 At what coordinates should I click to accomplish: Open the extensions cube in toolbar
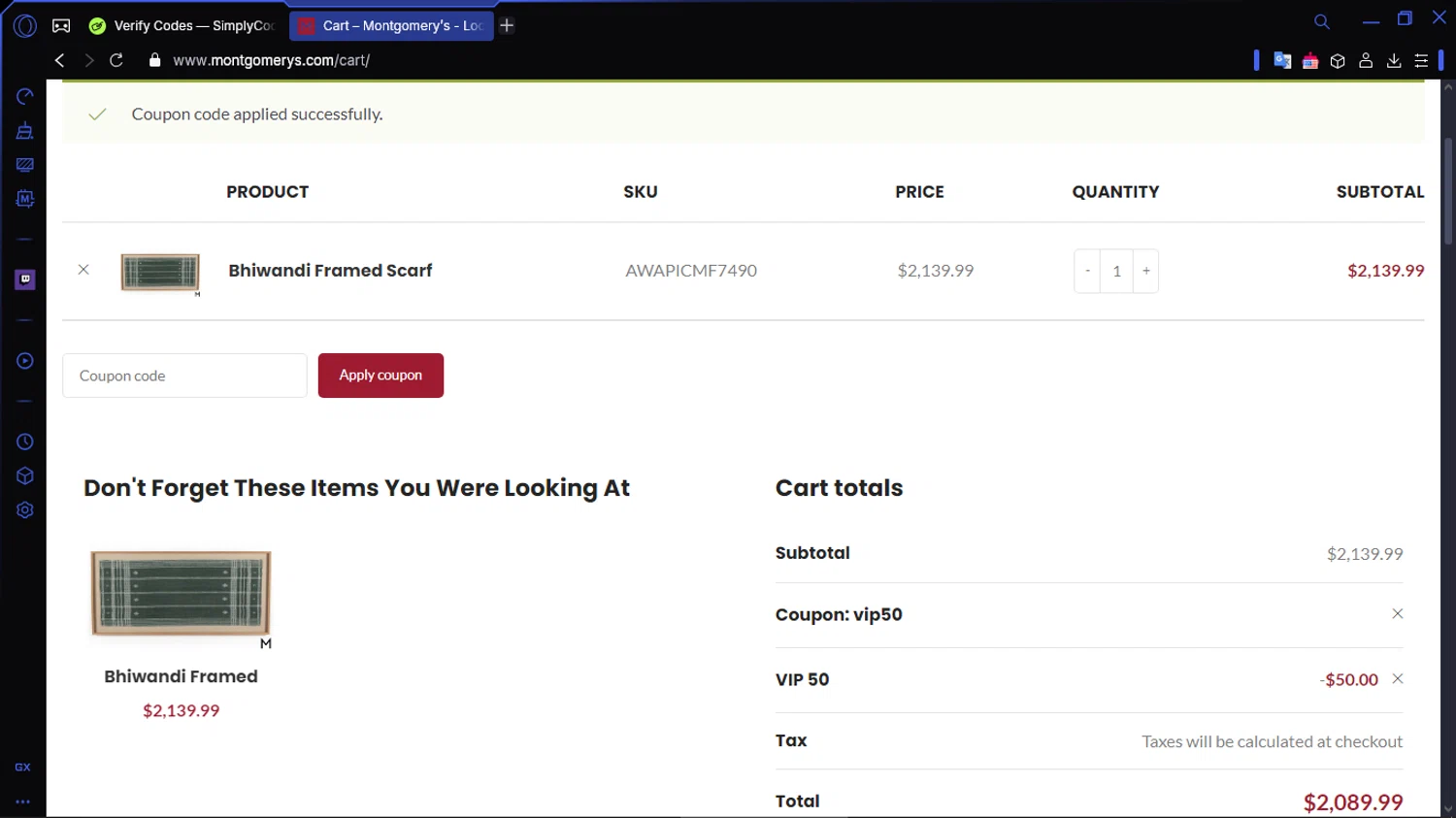(x=1338, y=61)
